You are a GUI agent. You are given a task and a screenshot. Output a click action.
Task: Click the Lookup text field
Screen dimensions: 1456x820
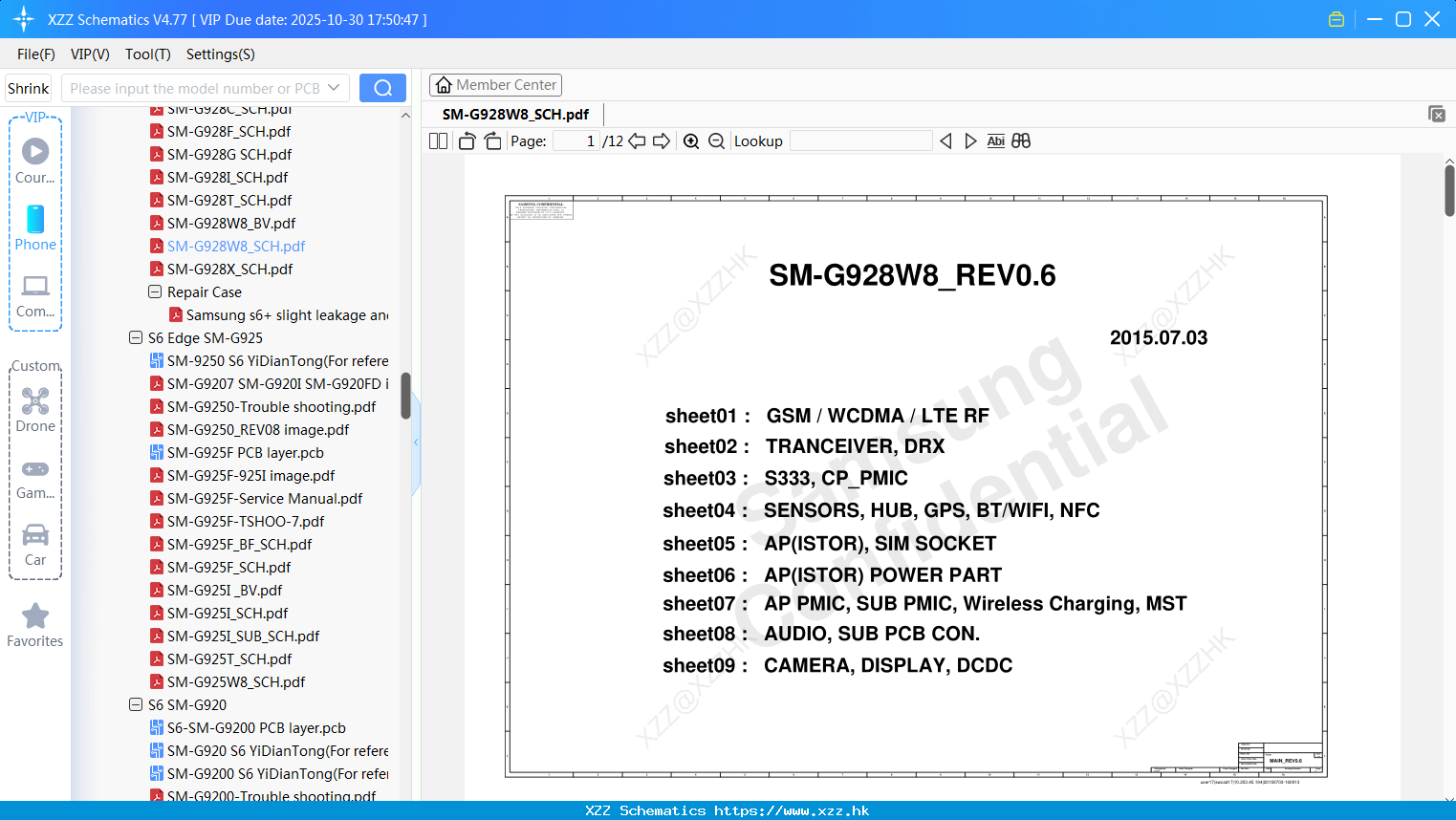861,140
